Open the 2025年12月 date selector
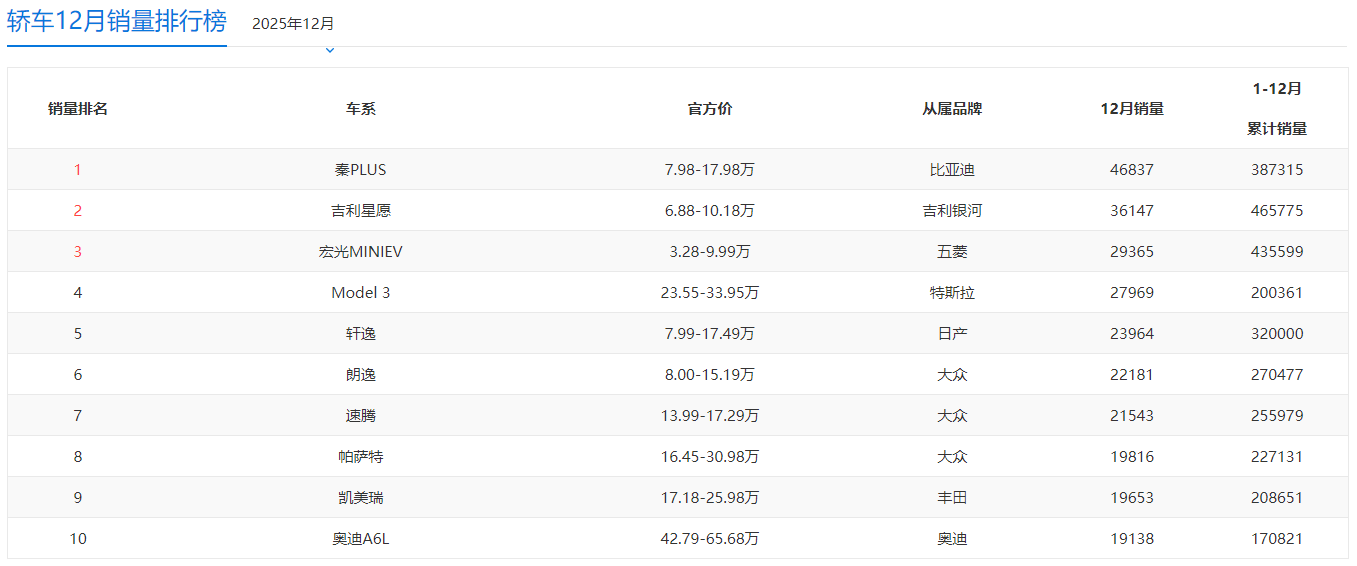Screen dimensions: 1357x566 point(293,24)
